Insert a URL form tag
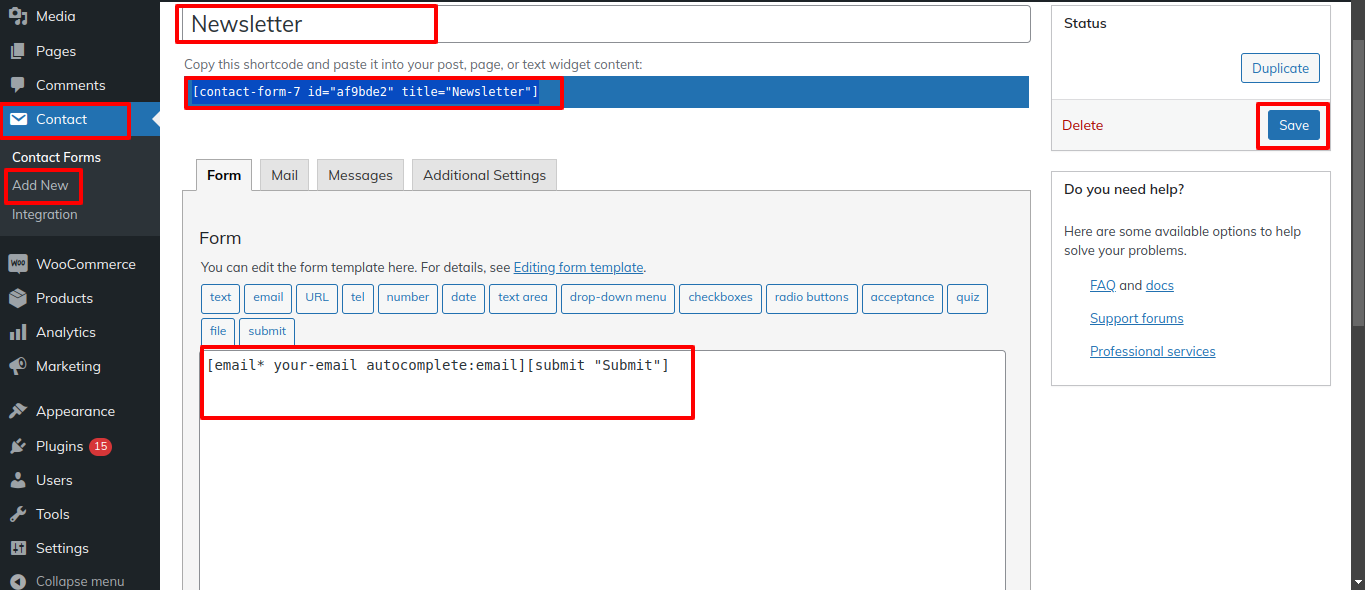 [317, 298]
